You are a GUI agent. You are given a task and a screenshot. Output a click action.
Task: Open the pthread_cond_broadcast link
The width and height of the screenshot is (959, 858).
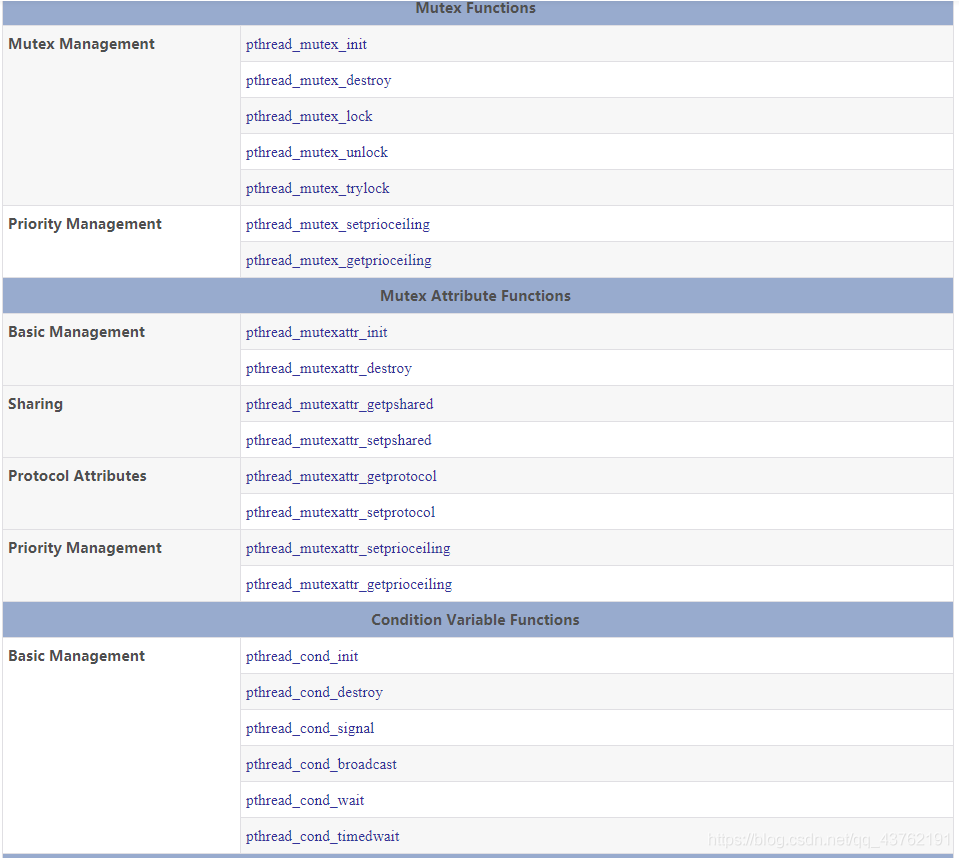click(x=321, y=764)
